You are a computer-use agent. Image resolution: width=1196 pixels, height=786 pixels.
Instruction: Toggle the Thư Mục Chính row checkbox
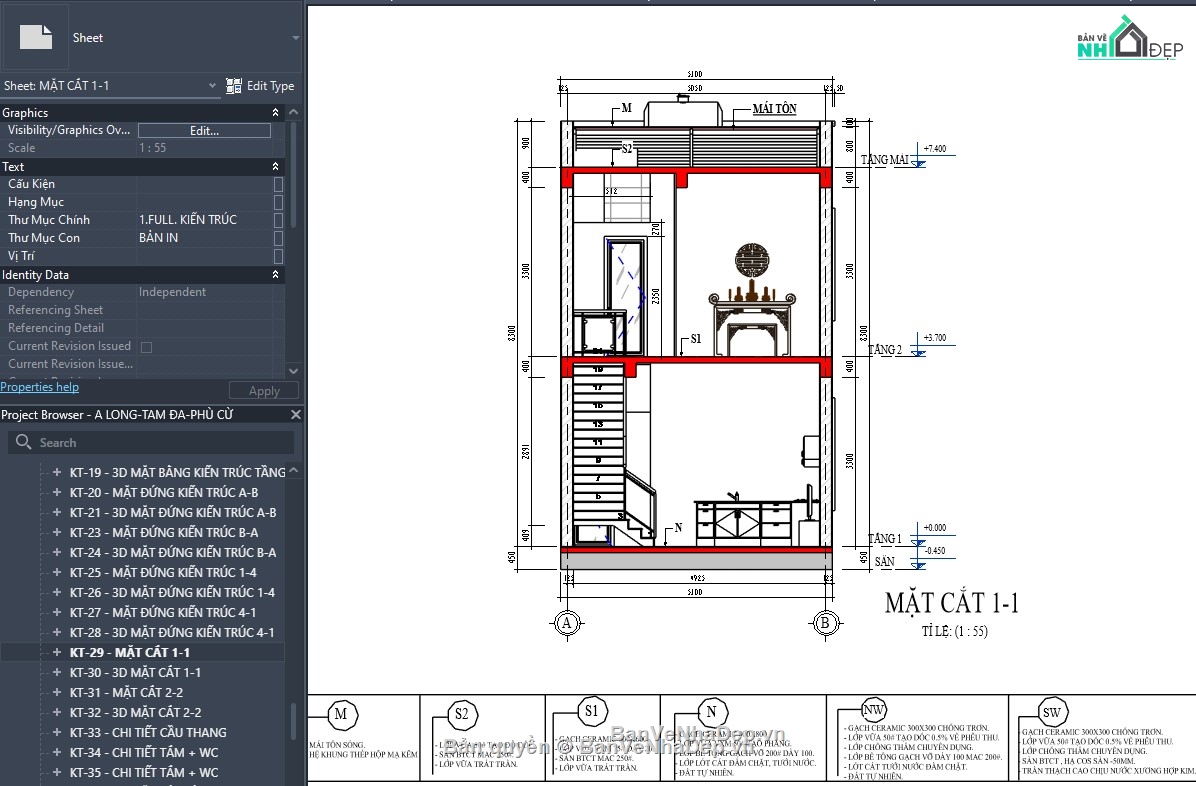[278, 220]
